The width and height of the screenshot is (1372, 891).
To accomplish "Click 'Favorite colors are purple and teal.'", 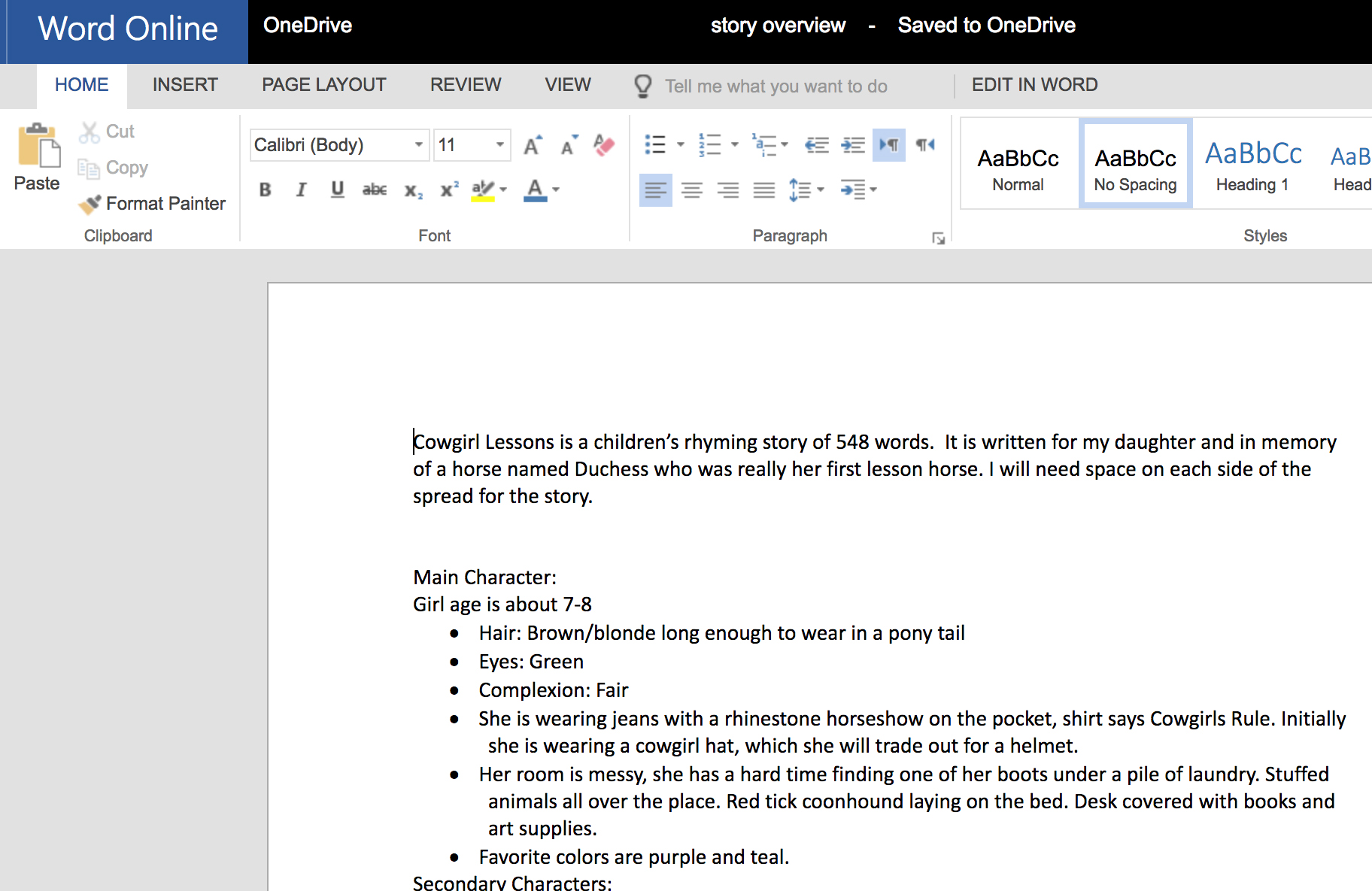I will 634,857.
